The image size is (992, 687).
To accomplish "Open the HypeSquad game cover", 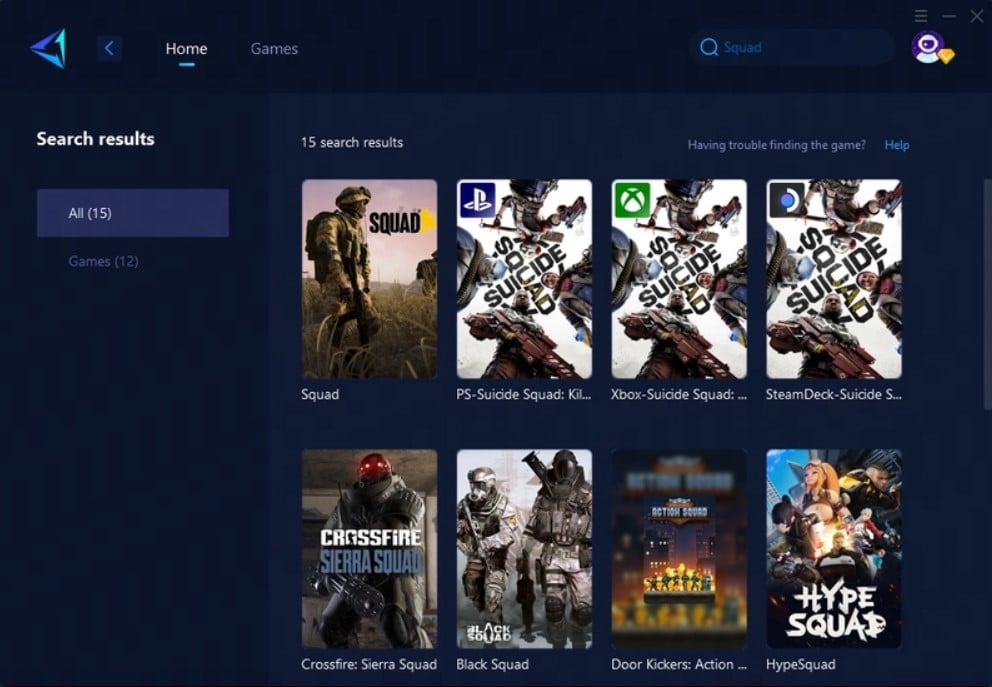I will tap(834, 549).
